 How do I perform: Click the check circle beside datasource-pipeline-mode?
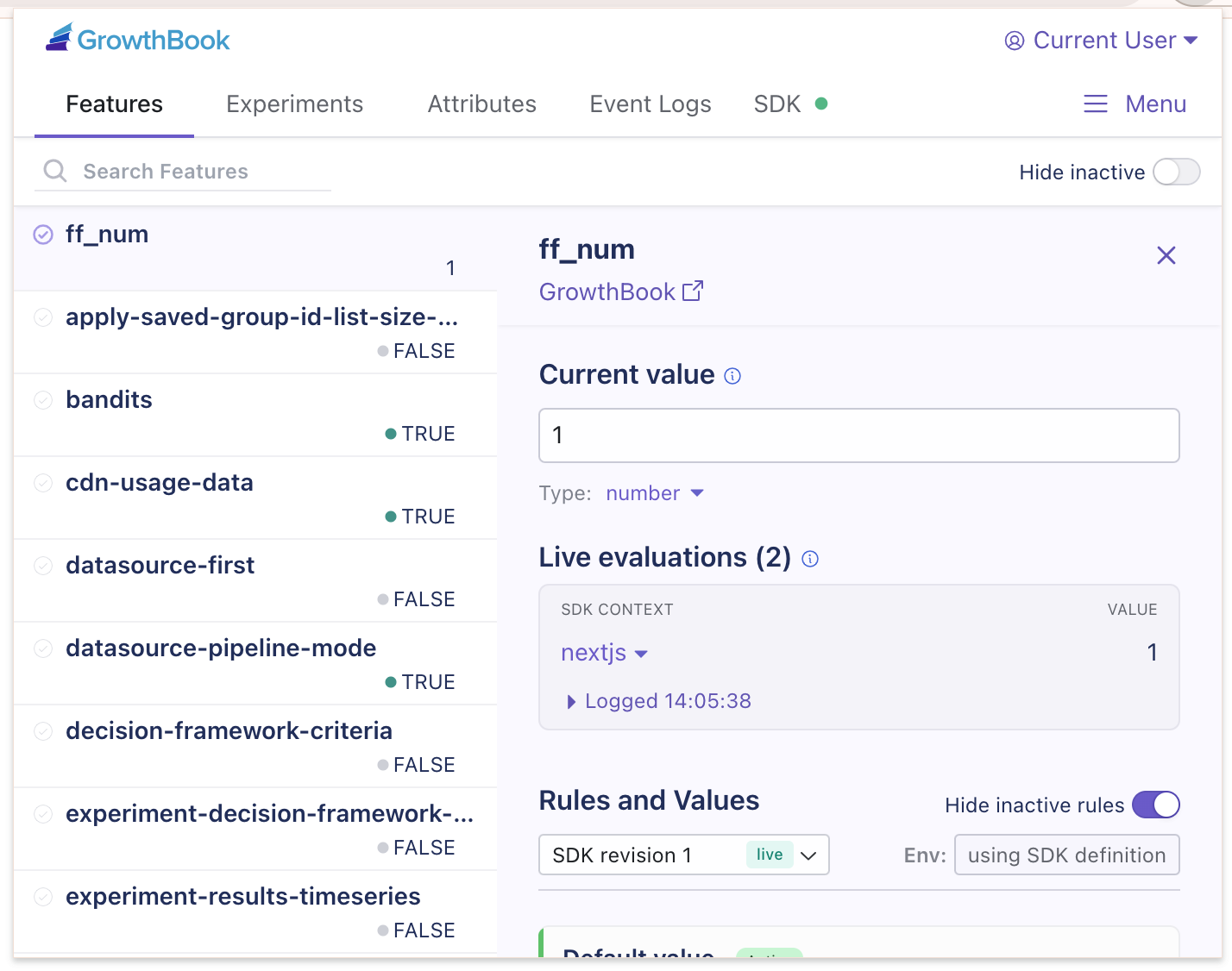pos(43,648)
